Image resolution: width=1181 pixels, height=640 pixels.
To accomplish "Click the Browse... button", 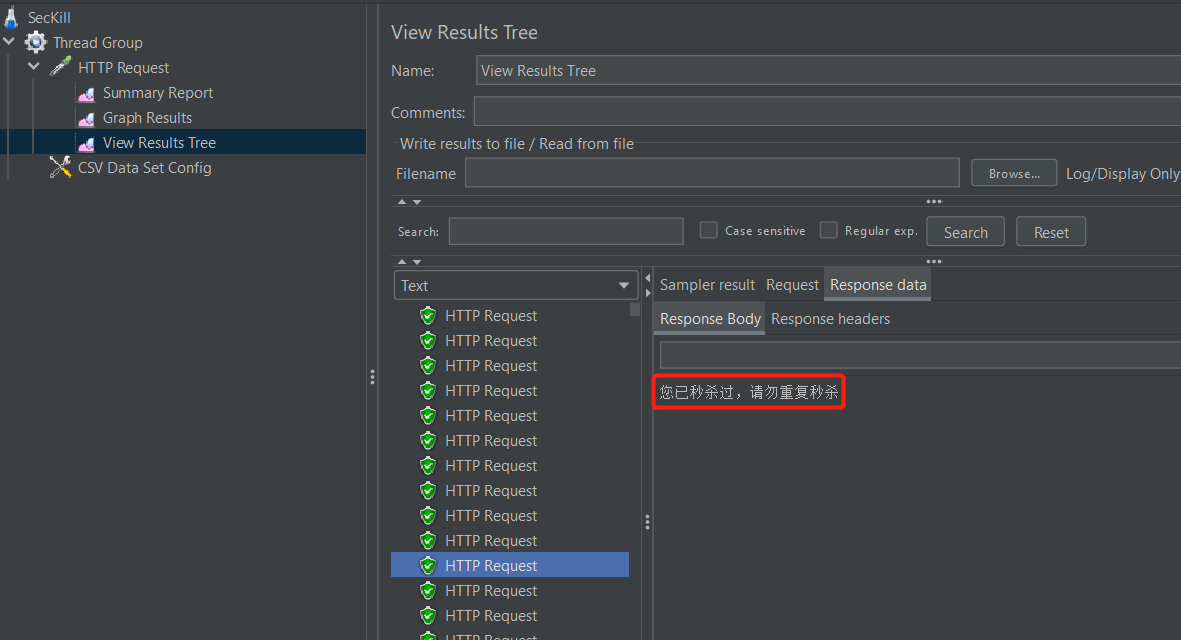I will click(1014, 173).
